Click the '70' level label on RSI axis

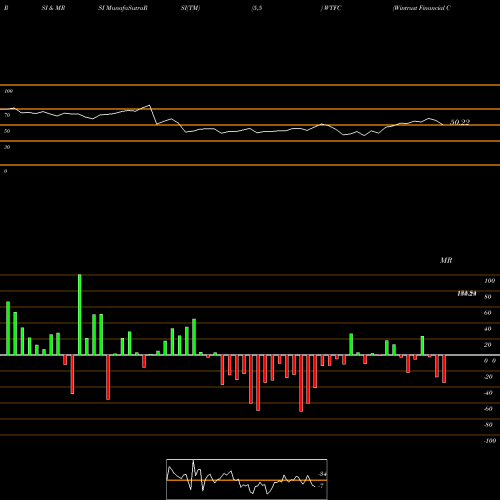[x=7, y=115]
